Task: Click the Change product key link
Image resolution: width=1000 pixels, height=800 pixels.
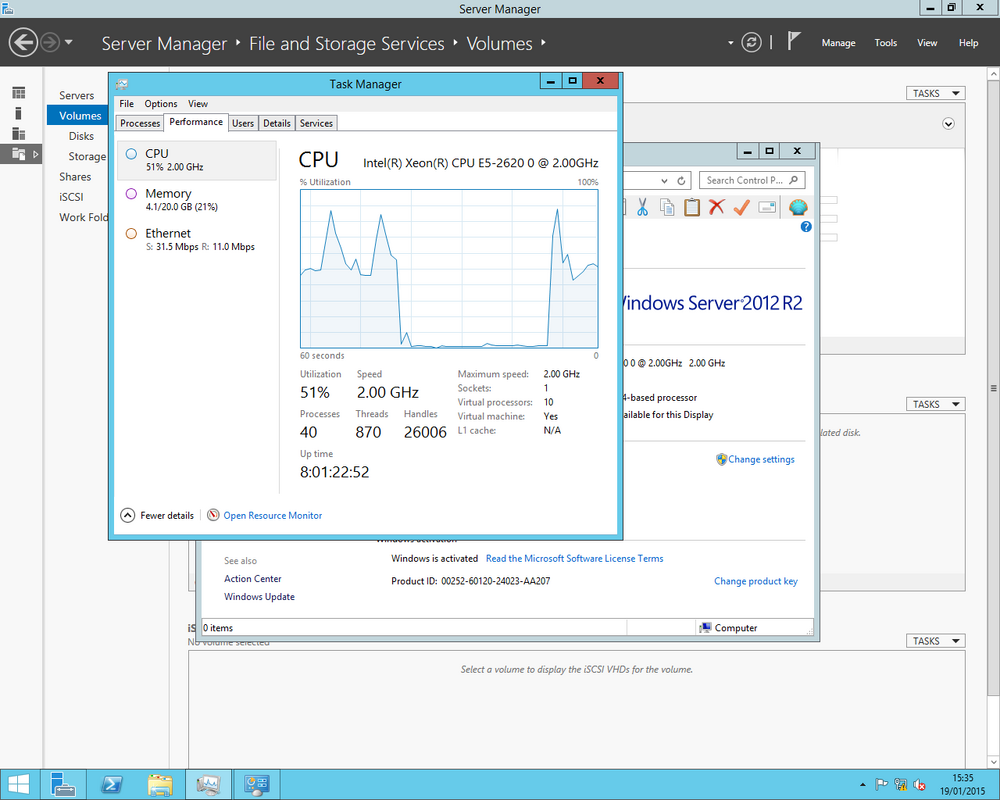Action: 756,581
